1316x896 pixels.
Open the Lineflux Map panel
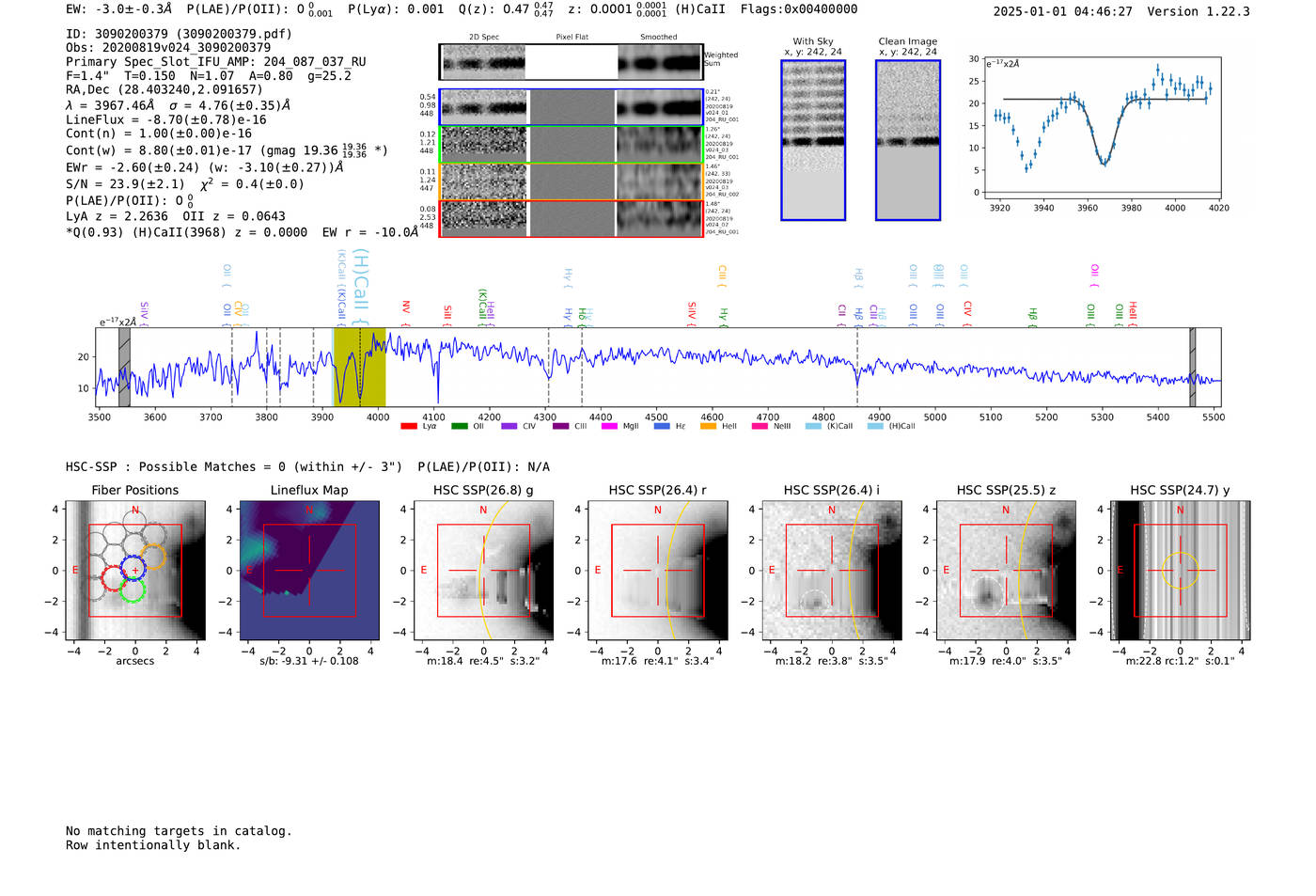click(309, 571)
